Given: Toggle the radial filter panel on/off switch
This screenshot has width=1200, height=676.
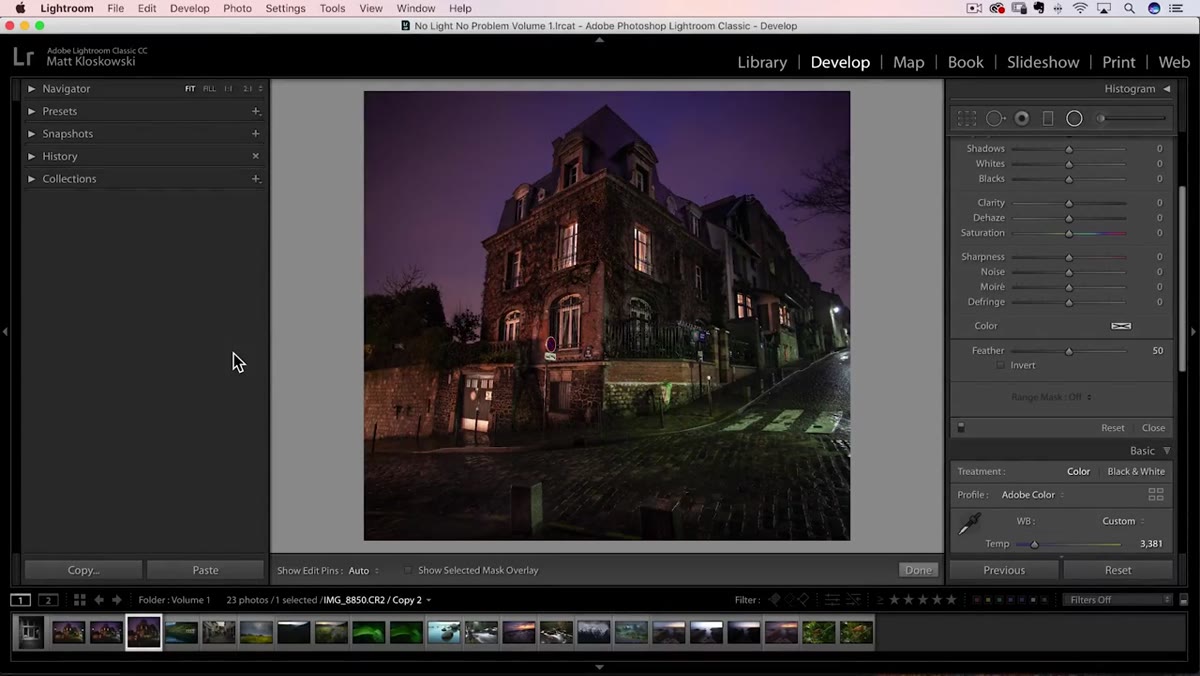Looking at the screenshot, I should point(961,427).
